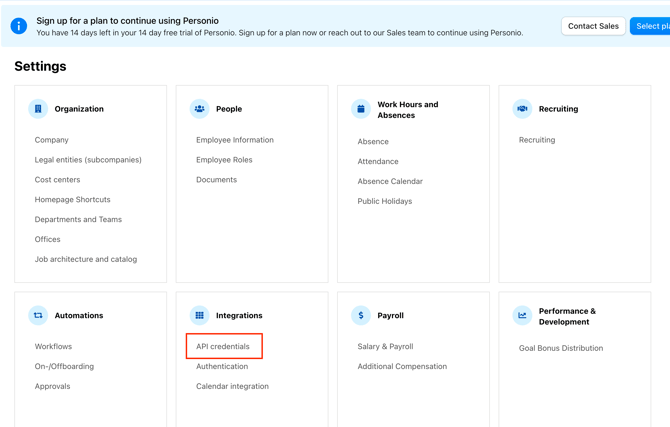This screenshot has width=670, height=427.
Task: Open Homepage Shortcuts settings
Action: tap(72, 200)
